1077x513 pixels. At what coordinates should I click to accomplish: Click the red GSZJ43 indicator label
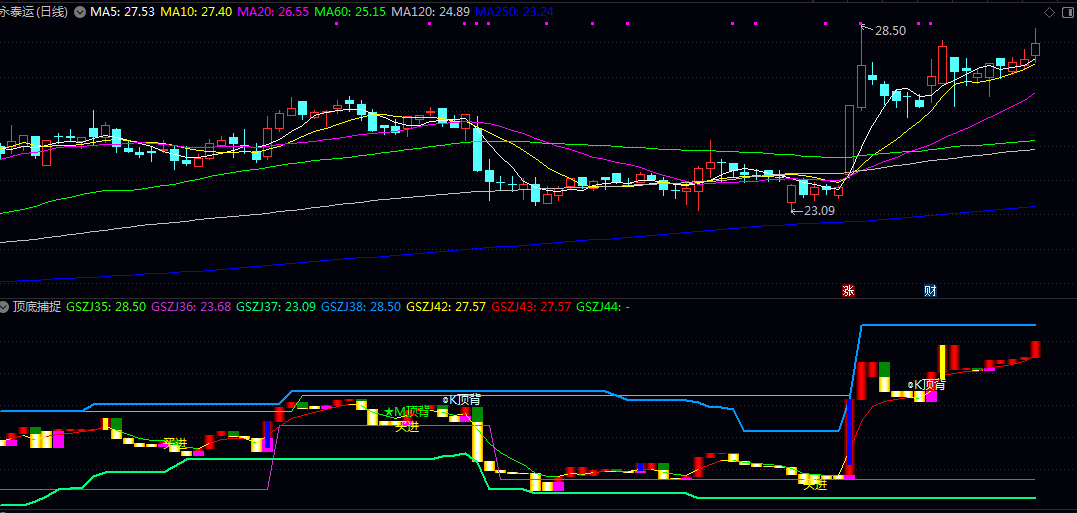click(530, 306)
